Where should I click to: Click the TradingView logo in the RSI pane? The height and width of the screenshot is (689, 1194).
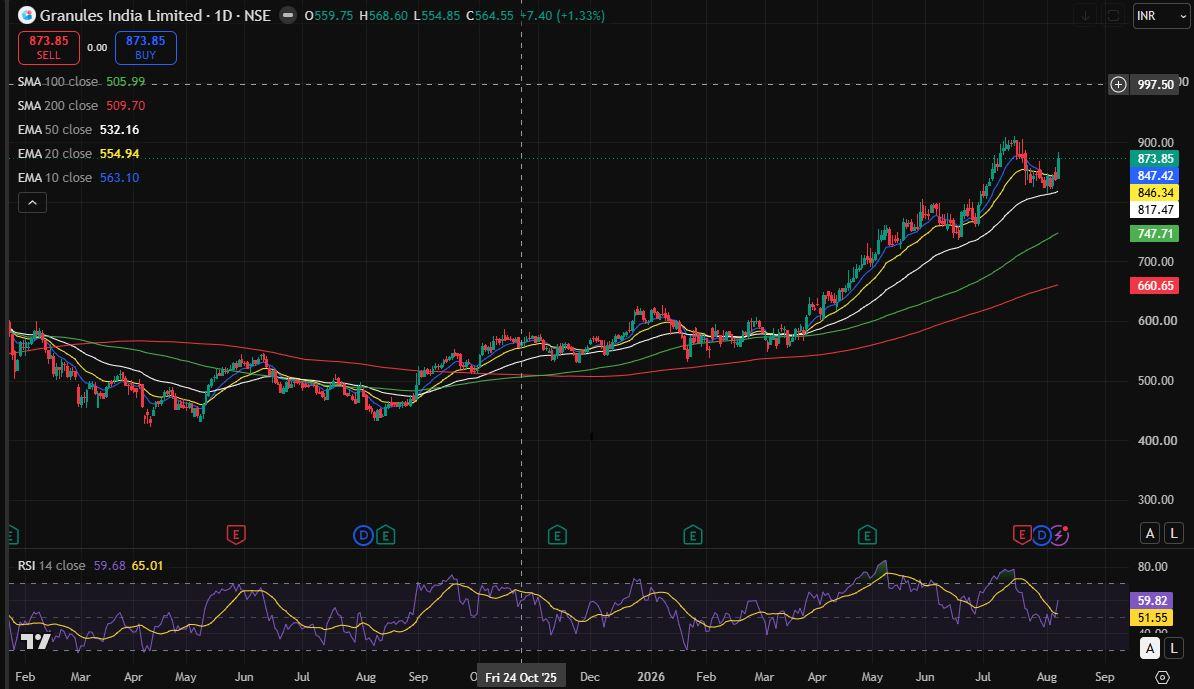click(35, 642)
